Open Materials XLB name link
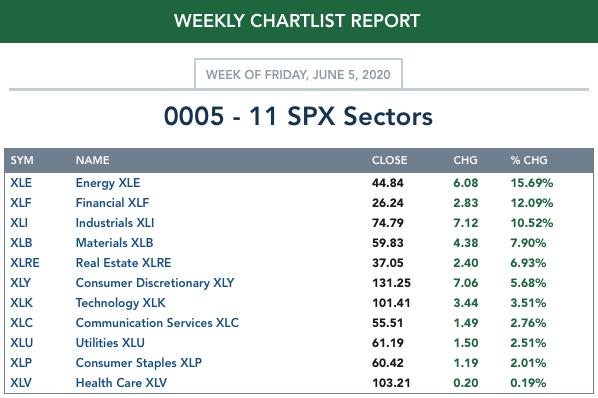This screenshot has height=398, width=598. (x=114, y=243)
